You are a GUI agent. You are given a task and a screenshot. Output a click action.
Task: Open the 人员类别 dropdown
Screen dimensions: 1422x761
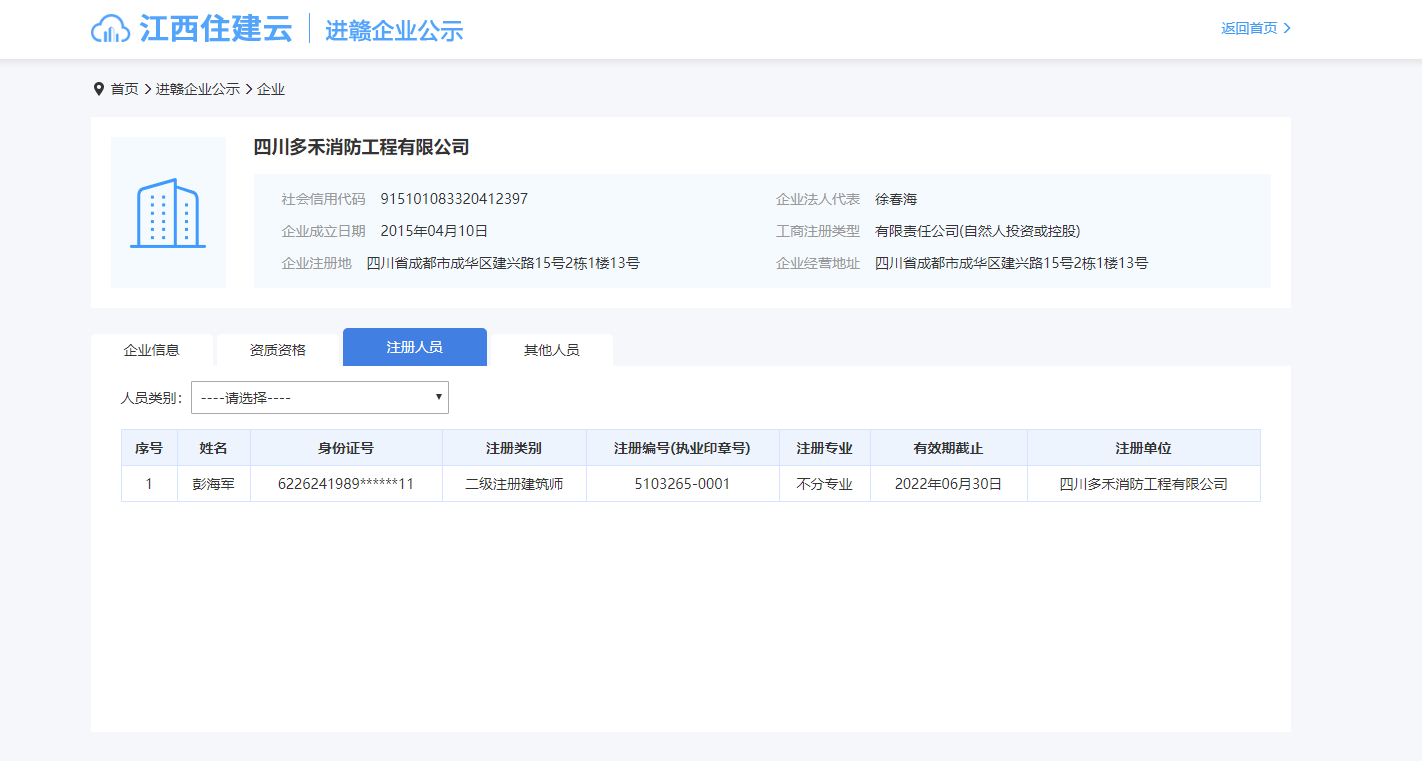[x=319, y=397]
